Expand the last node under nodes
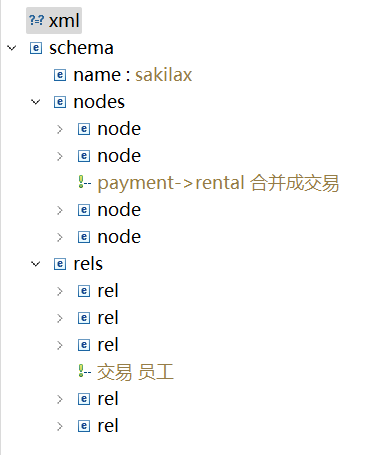The width and height of the screenshot is (379, 455). [x=60, y=237]
